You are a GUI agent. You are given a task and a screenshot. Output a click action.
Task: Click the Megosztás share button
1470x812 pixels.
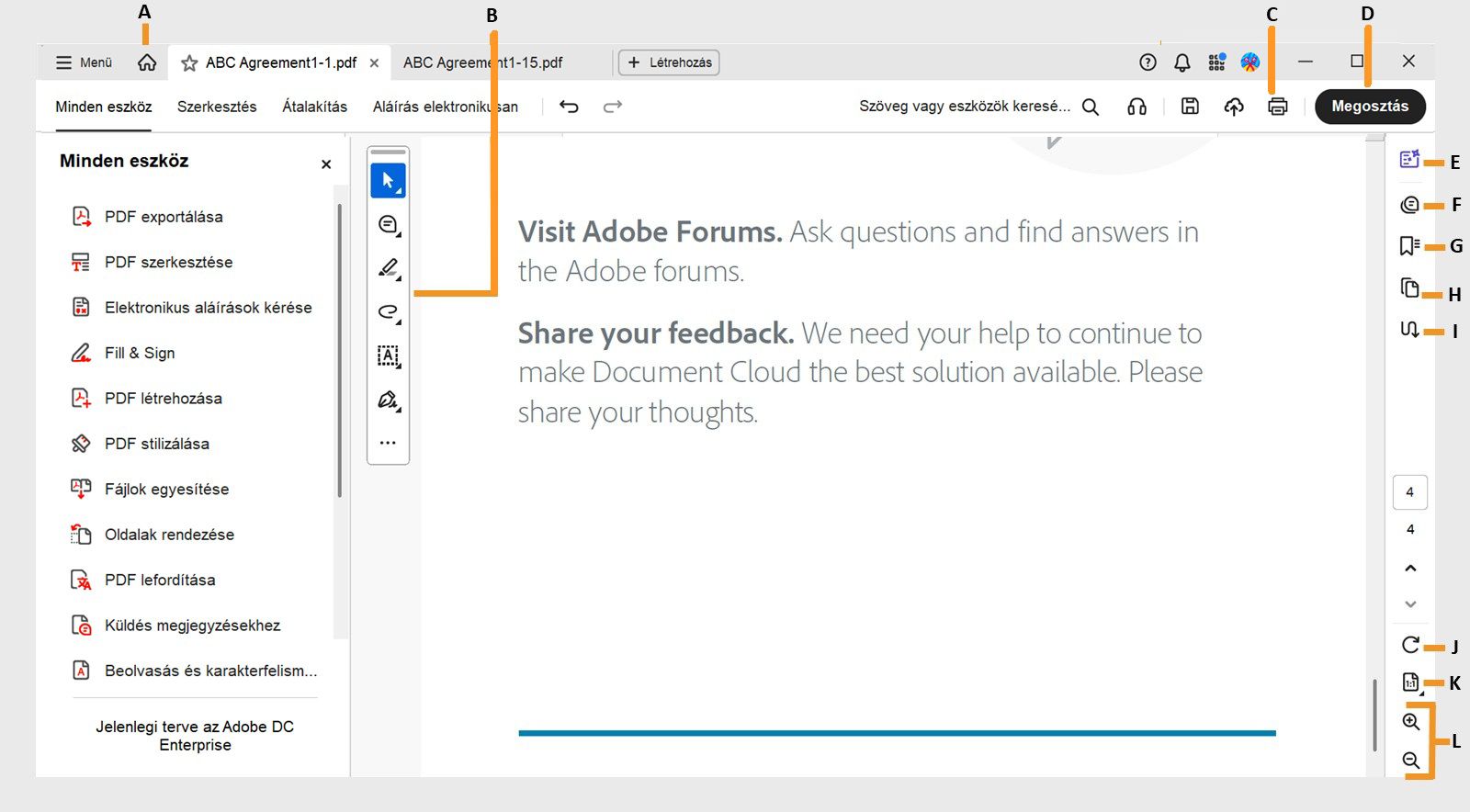[1369, 107]
